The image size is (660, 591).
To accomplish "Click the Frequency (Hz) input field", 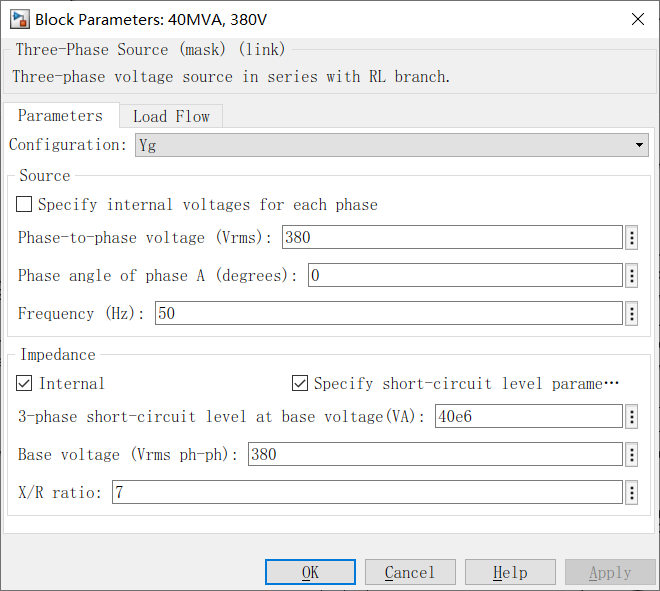I will coord(388,313).
